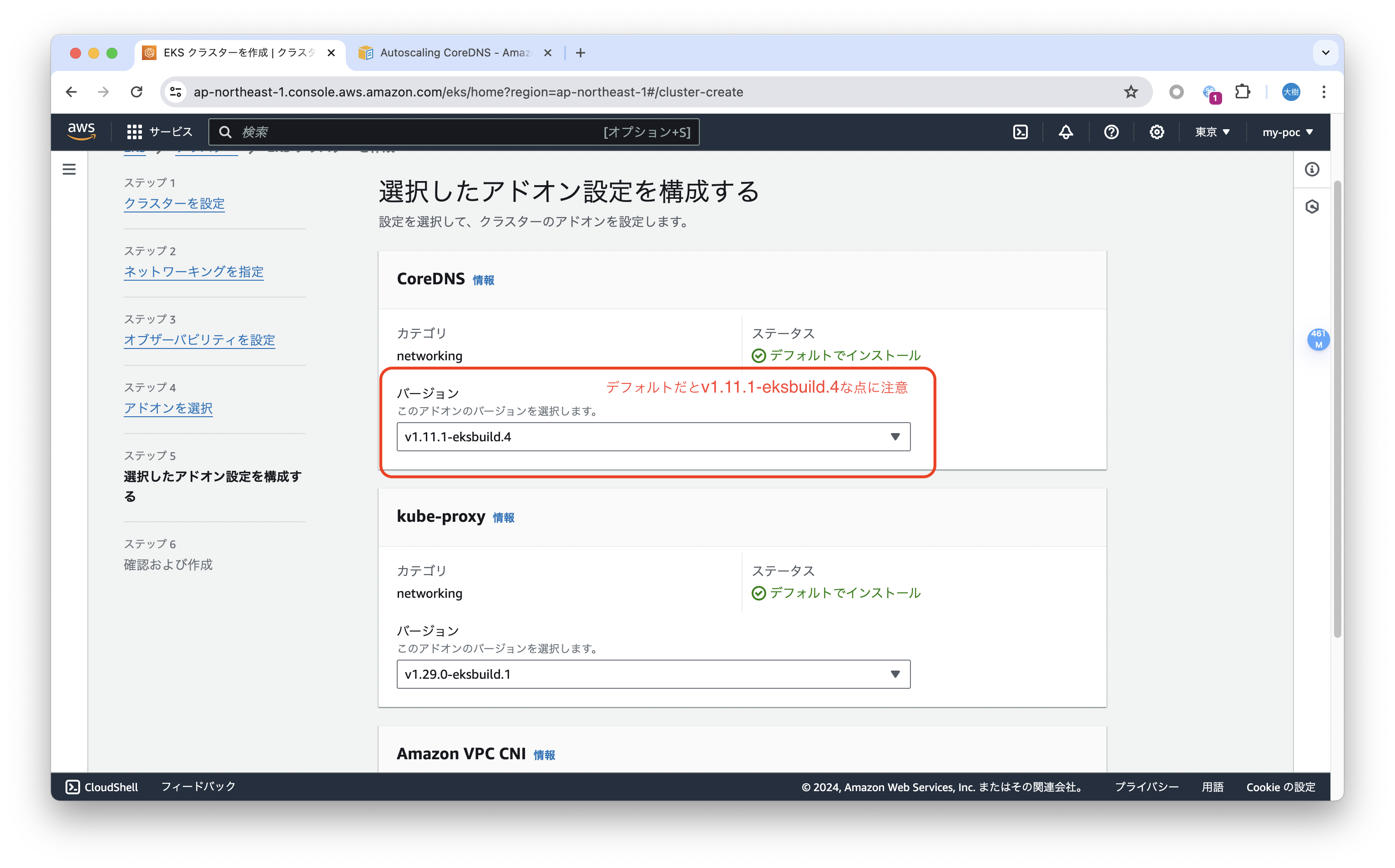
Task: Open the 情報 link next to CoreDNS heading
Action: [483, 280]
